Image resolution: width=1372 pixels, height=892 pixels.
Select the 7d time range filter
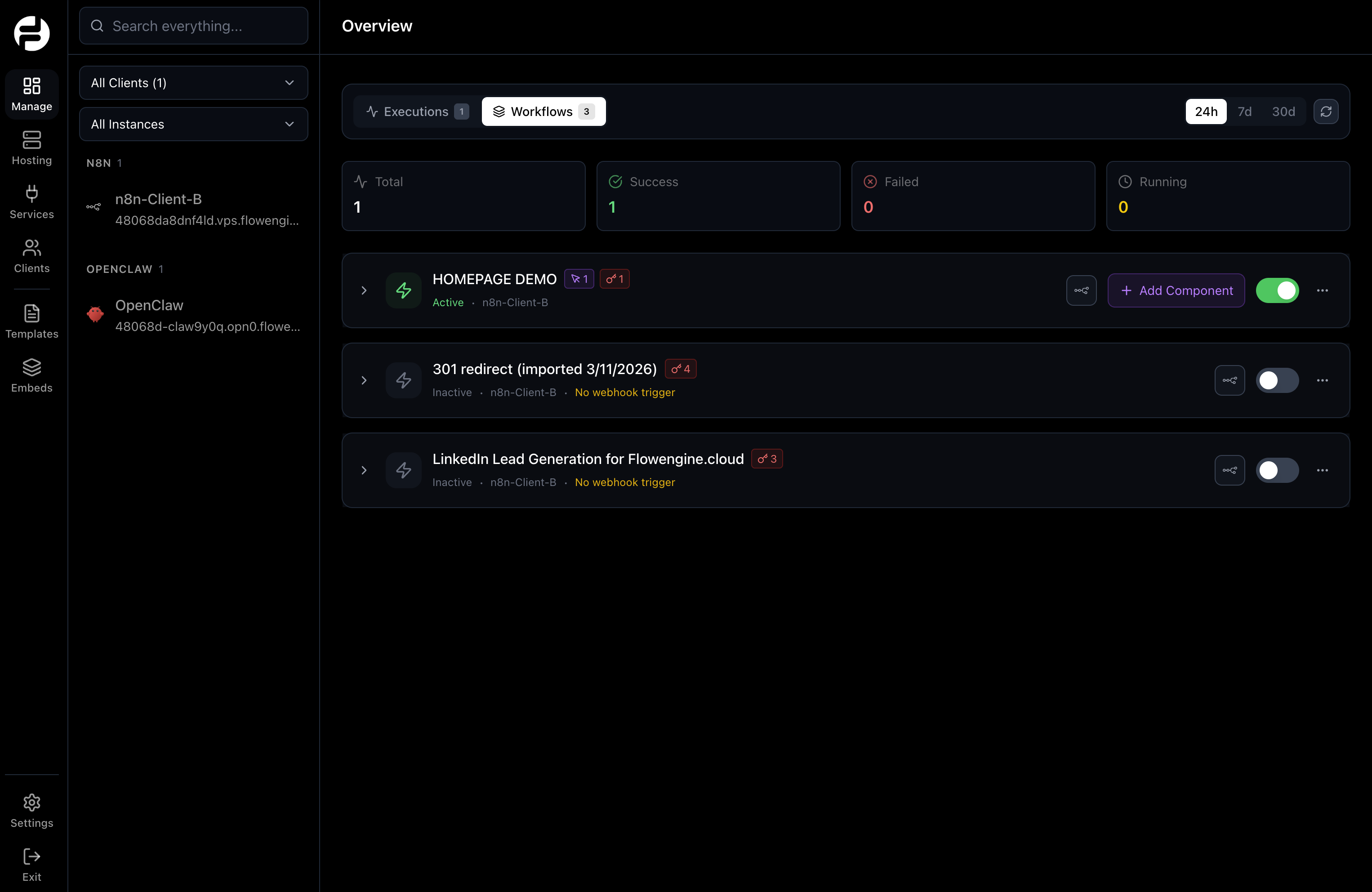coord(1246,111)
